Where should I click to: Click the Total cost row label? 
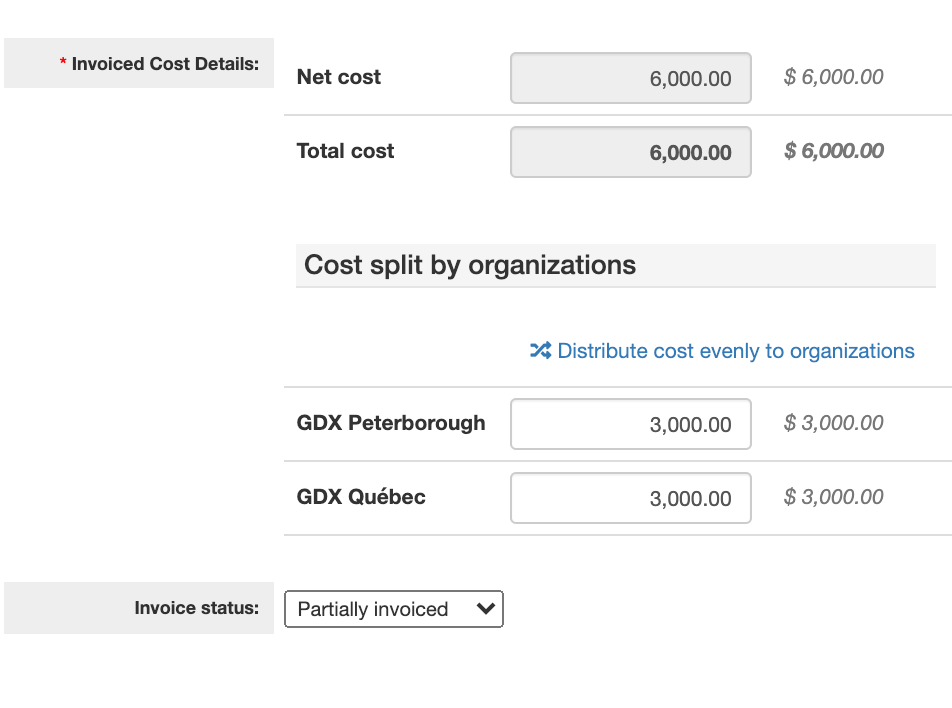tap(345, 151)
